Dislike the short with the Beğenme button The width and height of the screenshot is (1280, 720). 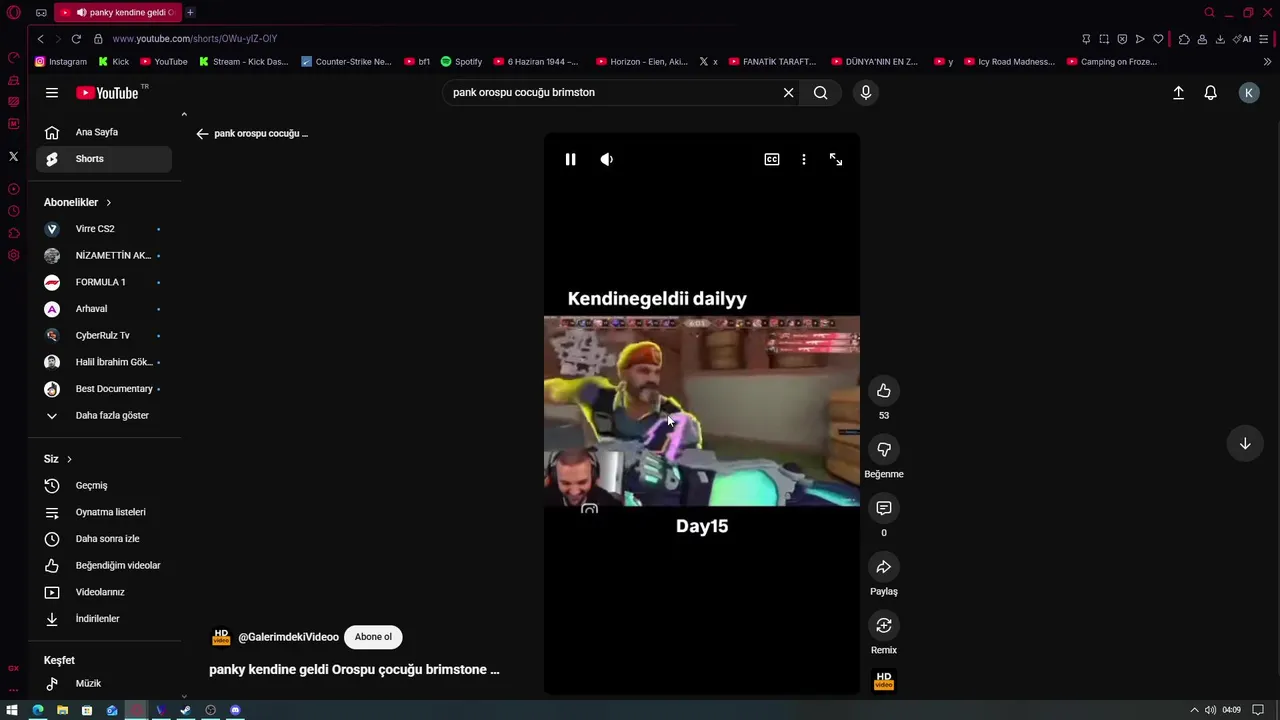tap(884, 450)
